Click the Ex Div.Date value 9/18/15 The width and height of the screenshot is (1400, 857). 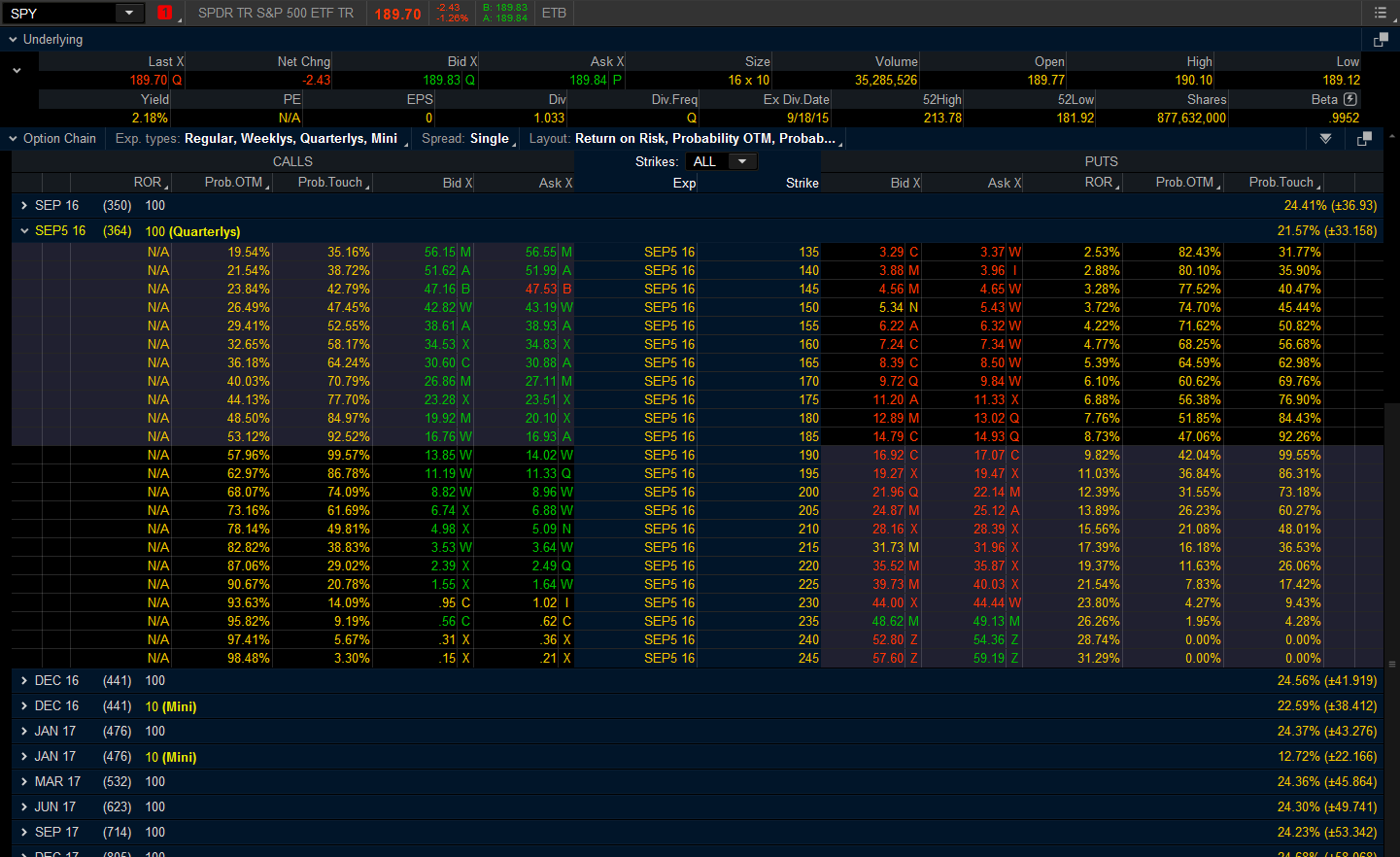(807, 118)
